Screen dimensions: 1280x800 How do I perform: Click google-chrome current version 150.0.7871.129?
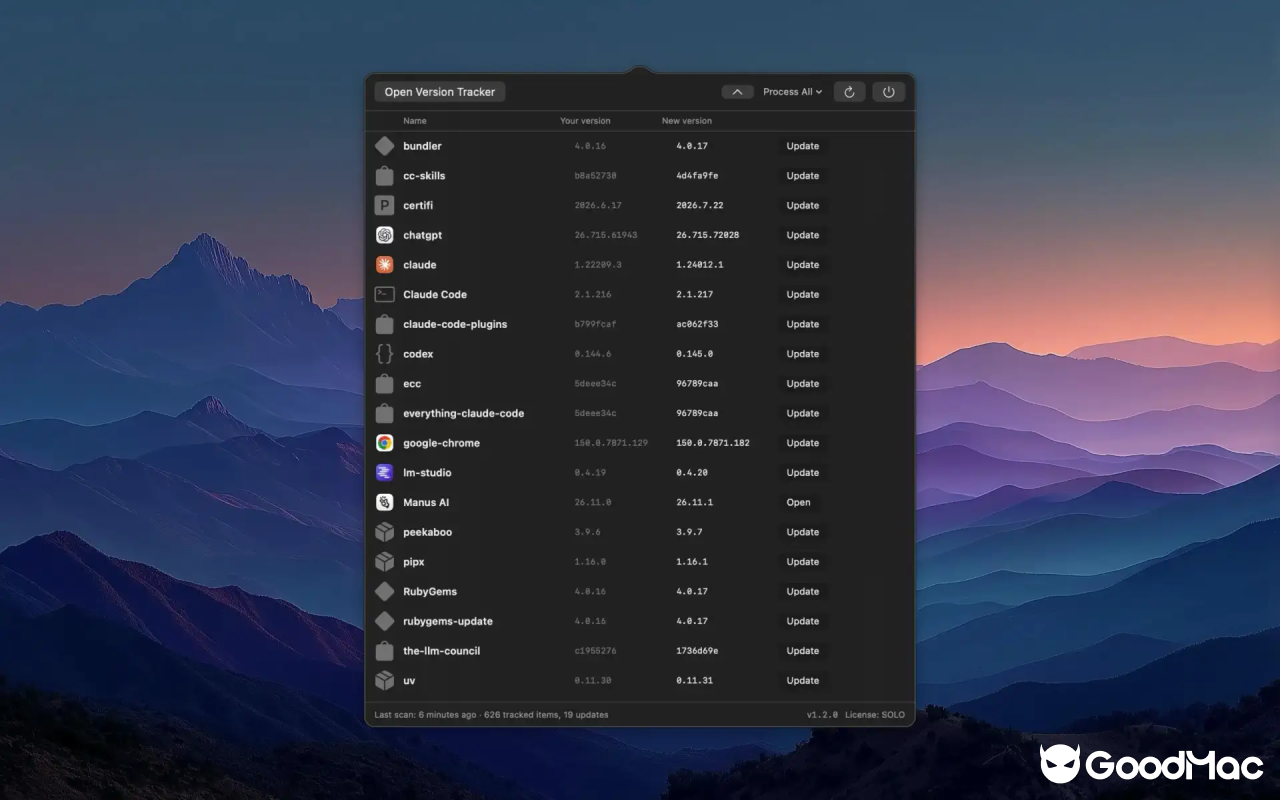click(611, 443)
